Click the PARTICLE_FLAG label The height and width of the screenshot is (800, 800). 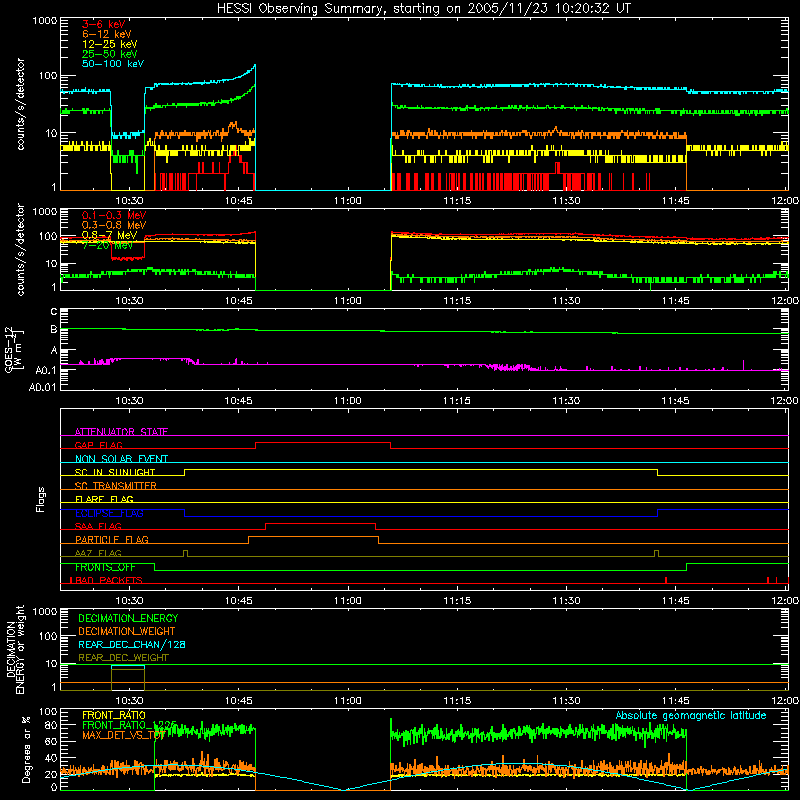point(112,539)
